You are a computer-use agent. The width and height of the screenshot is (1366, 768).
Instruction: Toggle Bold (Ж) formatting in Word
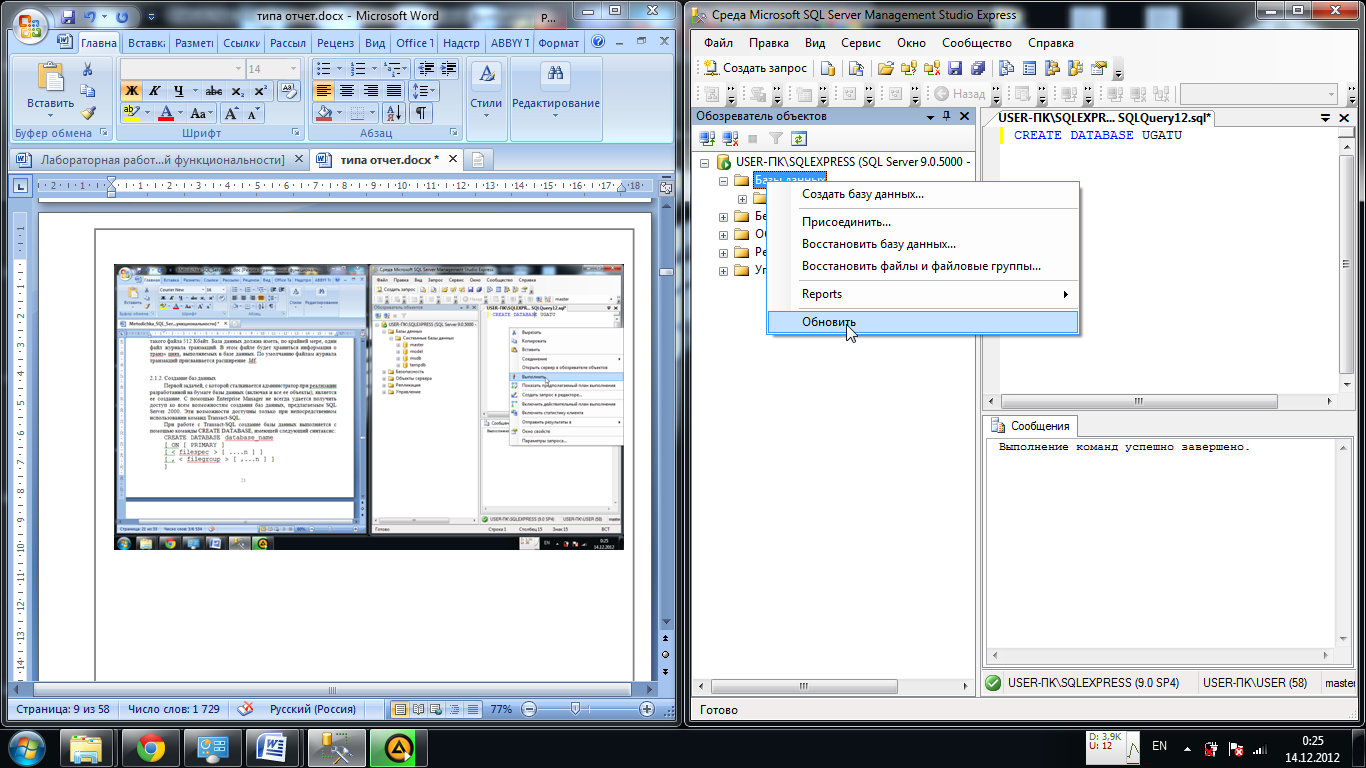tap(131, 91)
